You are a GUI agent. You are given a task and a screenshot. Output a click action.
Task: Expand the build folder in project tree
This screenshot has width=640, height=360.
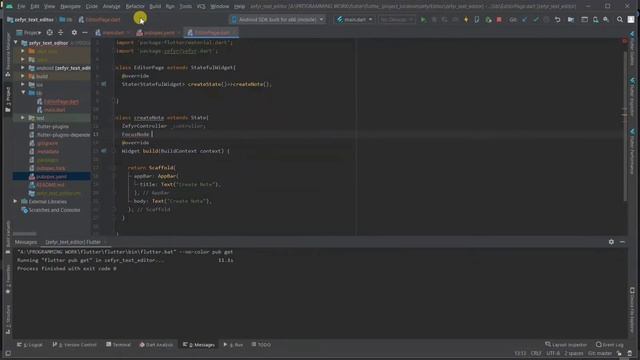point(23,76)
